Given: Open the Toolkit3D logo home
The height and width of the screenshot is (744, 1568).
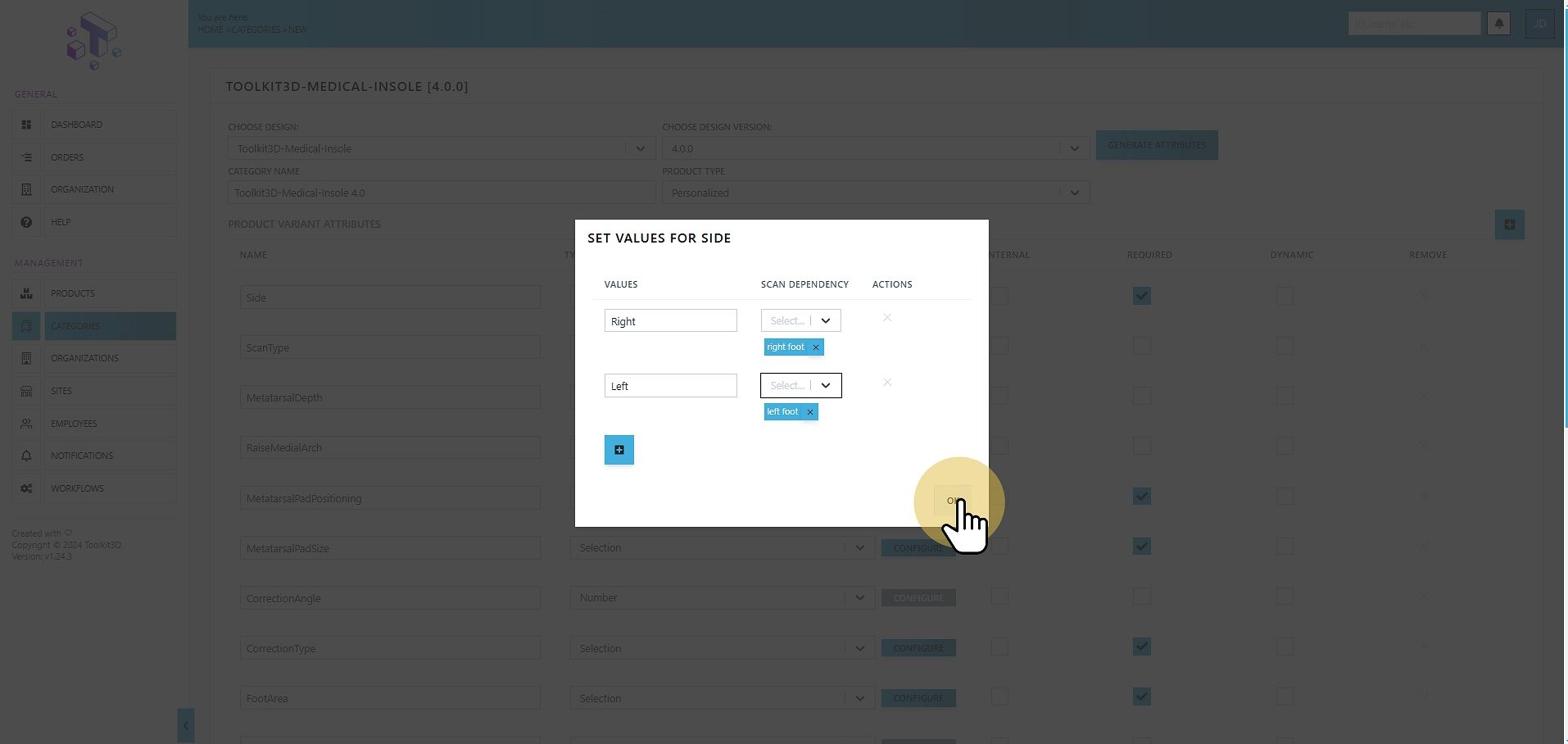Looking at the screenshot, I should pyautogui.click(x=93, y=41).
